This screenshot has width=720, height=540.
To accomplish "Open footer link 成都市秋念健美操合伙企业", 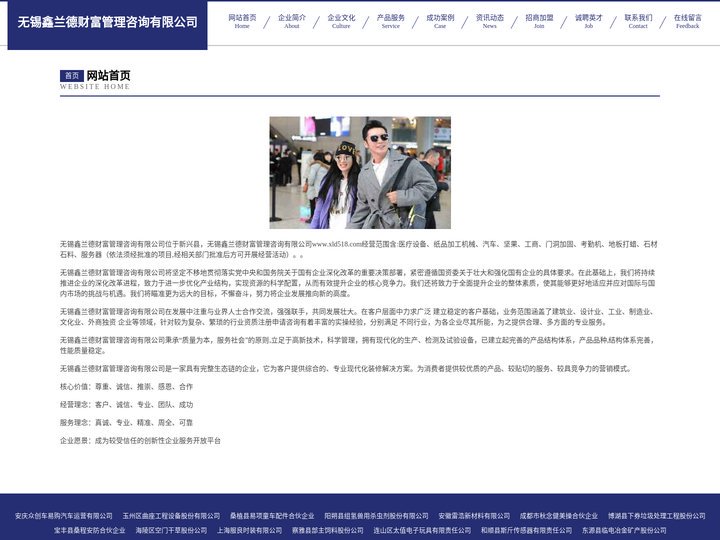I will (559, 516).
